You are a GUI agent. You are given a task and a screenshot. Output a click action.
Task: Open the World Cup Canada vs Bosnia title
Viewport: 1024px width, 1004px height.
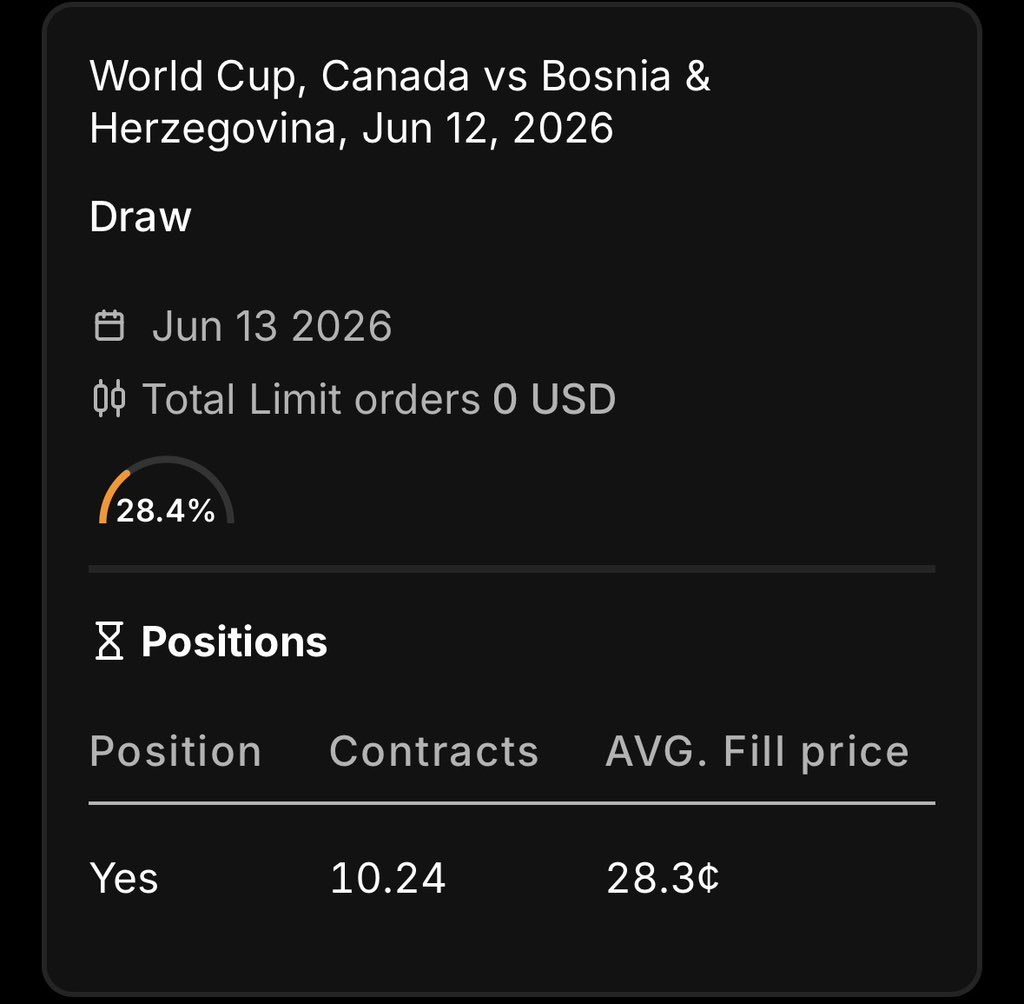click(x=400, y=101)
